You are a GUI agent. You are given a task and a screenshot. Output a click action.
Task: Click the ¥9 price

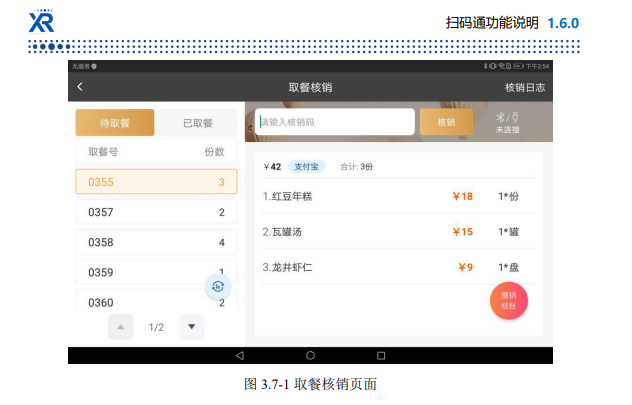click(466, 267)
